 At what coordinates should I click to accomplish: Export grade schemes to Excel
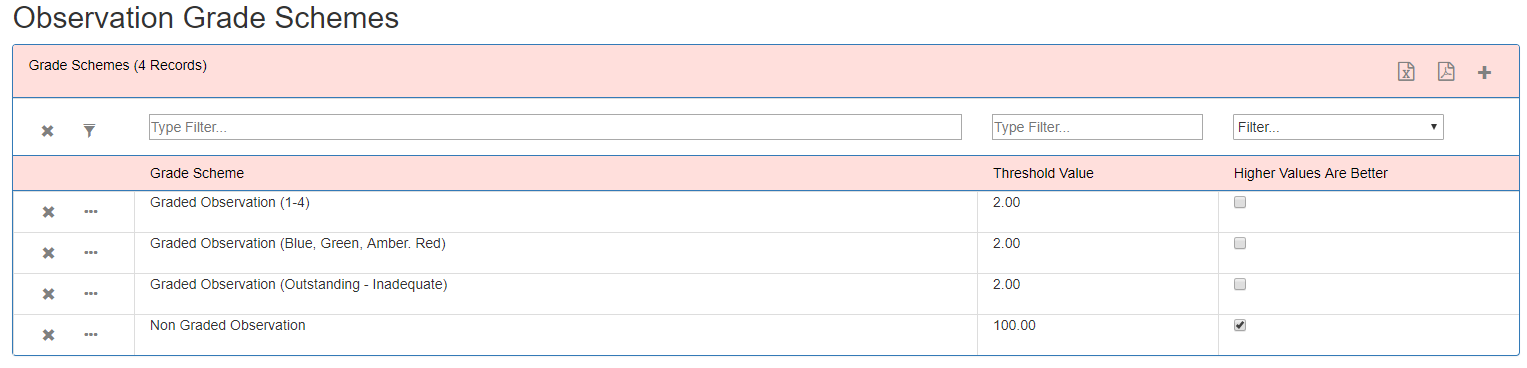1406,72
